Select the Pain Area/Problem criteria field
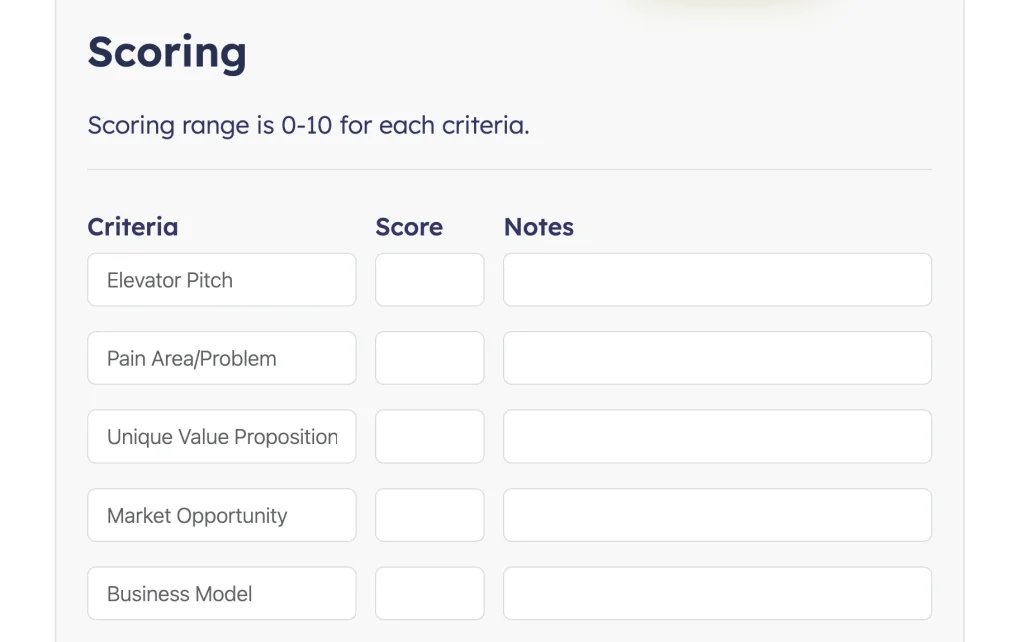The image size is (1024, 642). click(x=221, y=358)
